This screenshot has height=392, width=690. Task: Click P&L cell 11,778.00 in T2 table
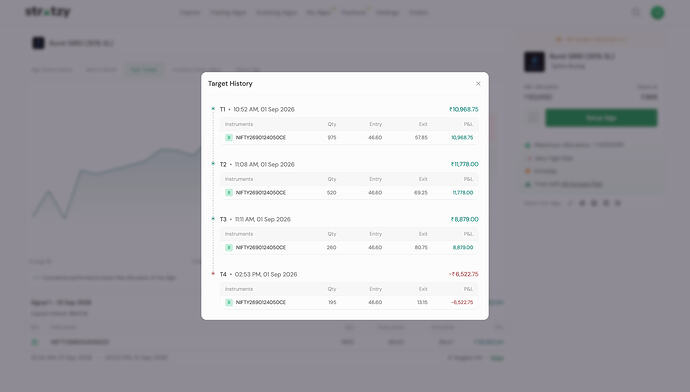(x=463, y=193)
